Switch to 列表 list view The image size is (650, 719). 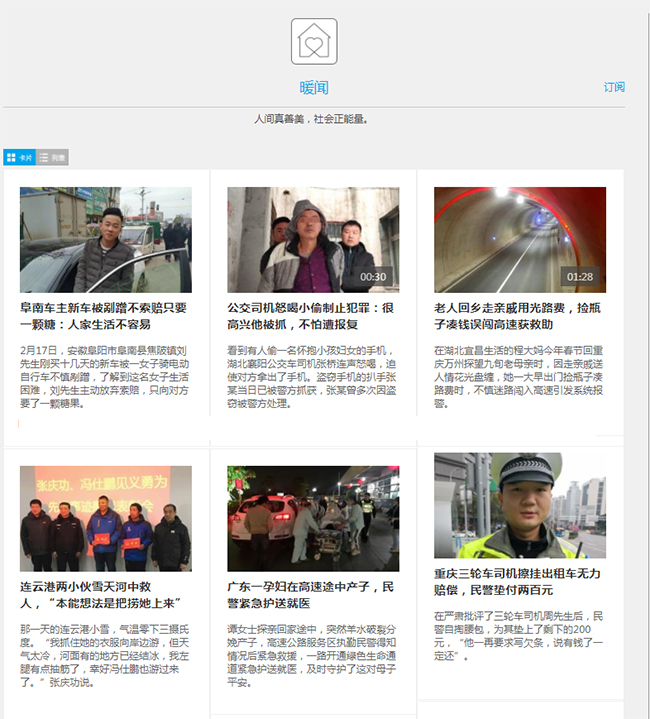point(53,158)
